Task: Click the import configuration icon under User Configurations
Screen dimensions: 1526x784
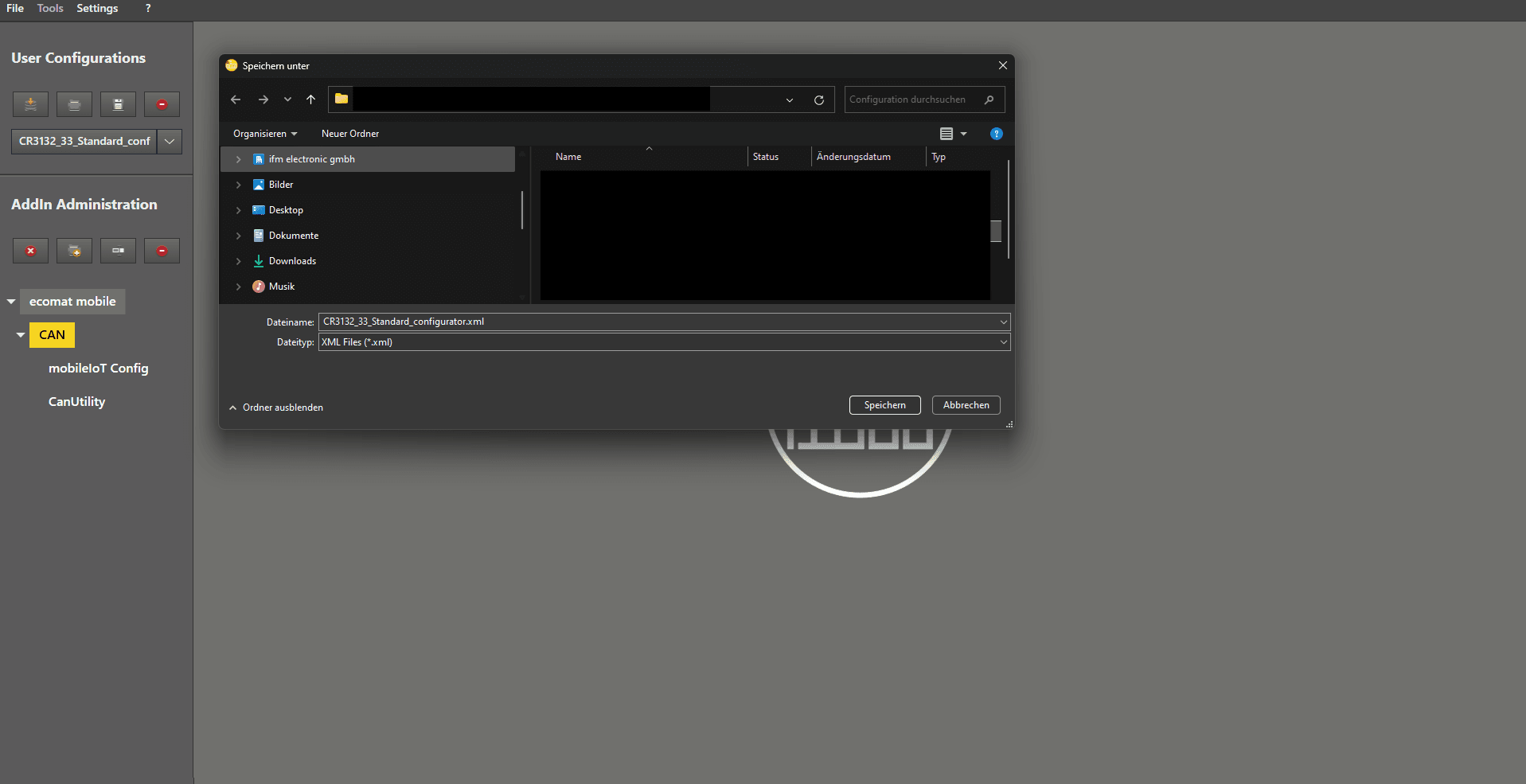Action: pyautogui.click(x=30, y=104)
